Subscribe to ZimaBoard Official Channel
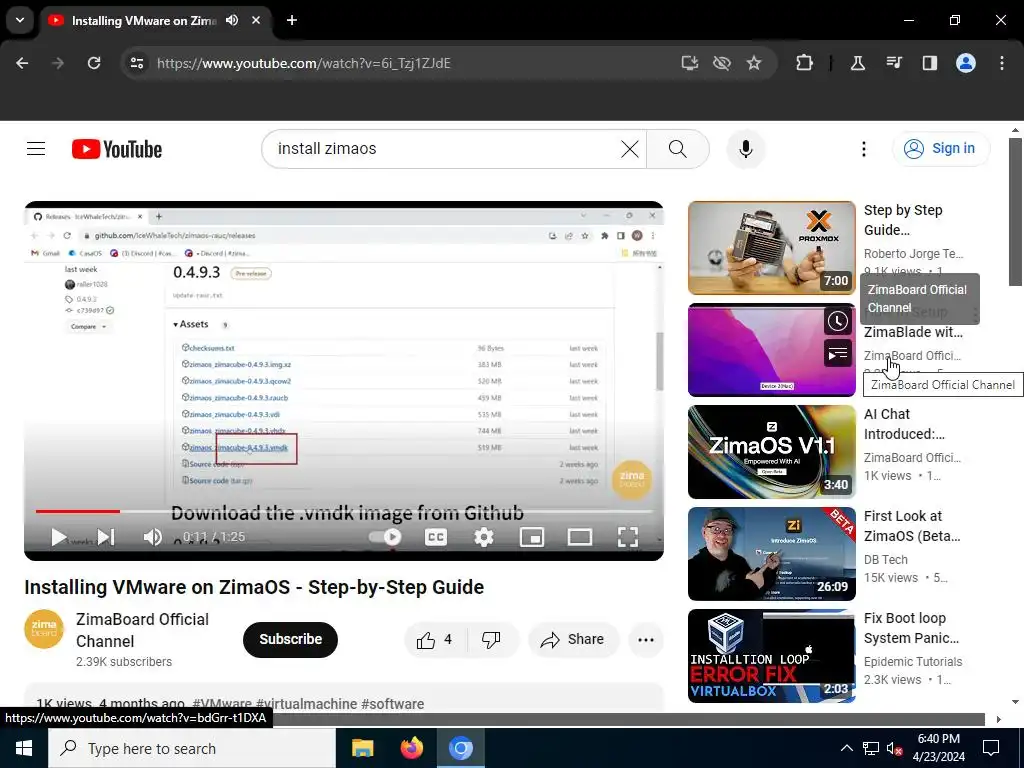 point(291,639)
